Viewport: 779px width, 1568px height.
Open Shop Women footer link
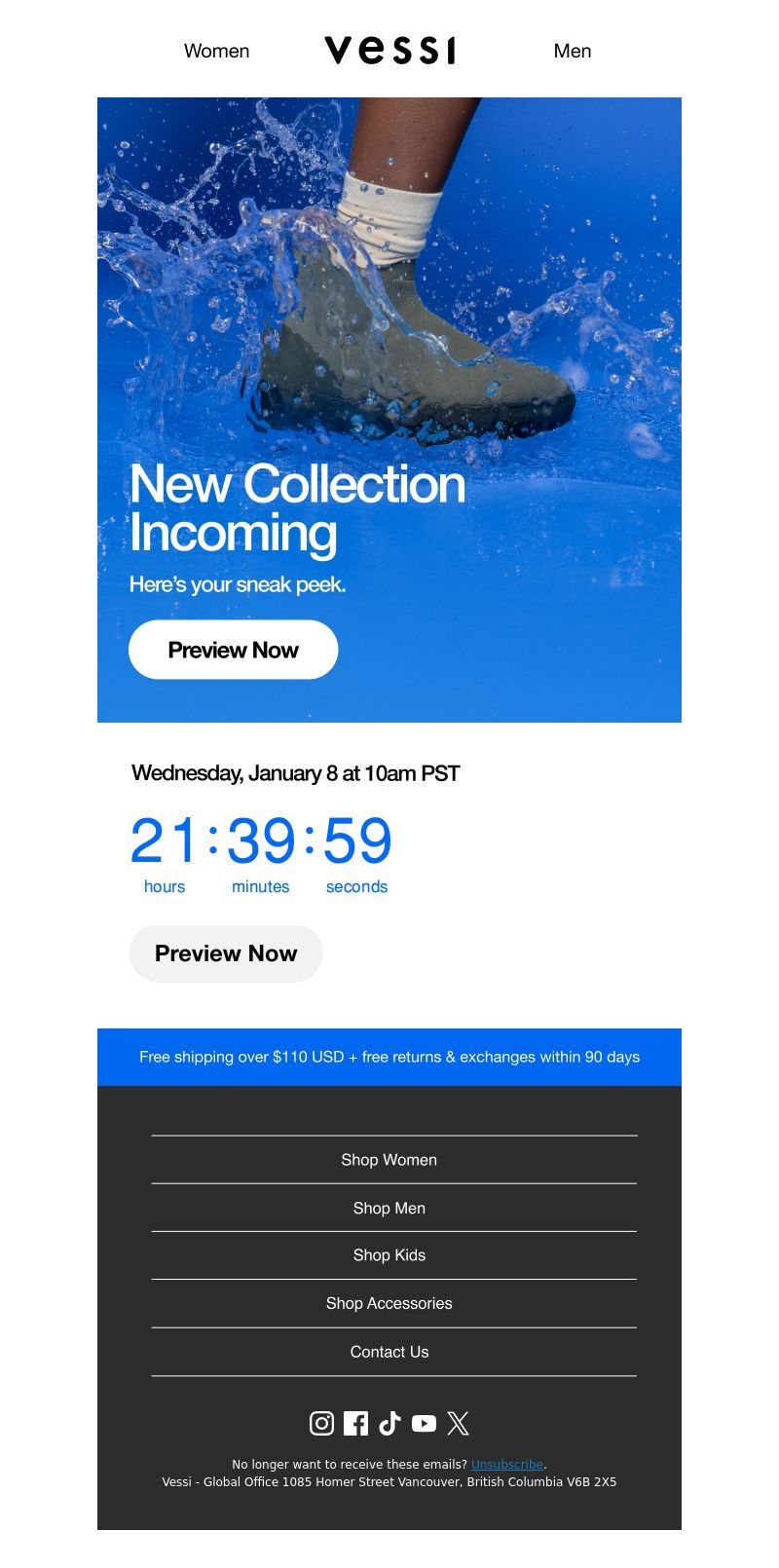389,1160
